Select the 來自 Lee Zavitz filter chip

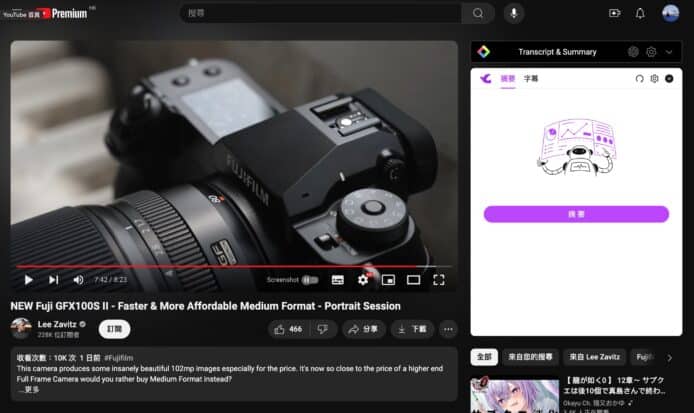coord(595,356)
